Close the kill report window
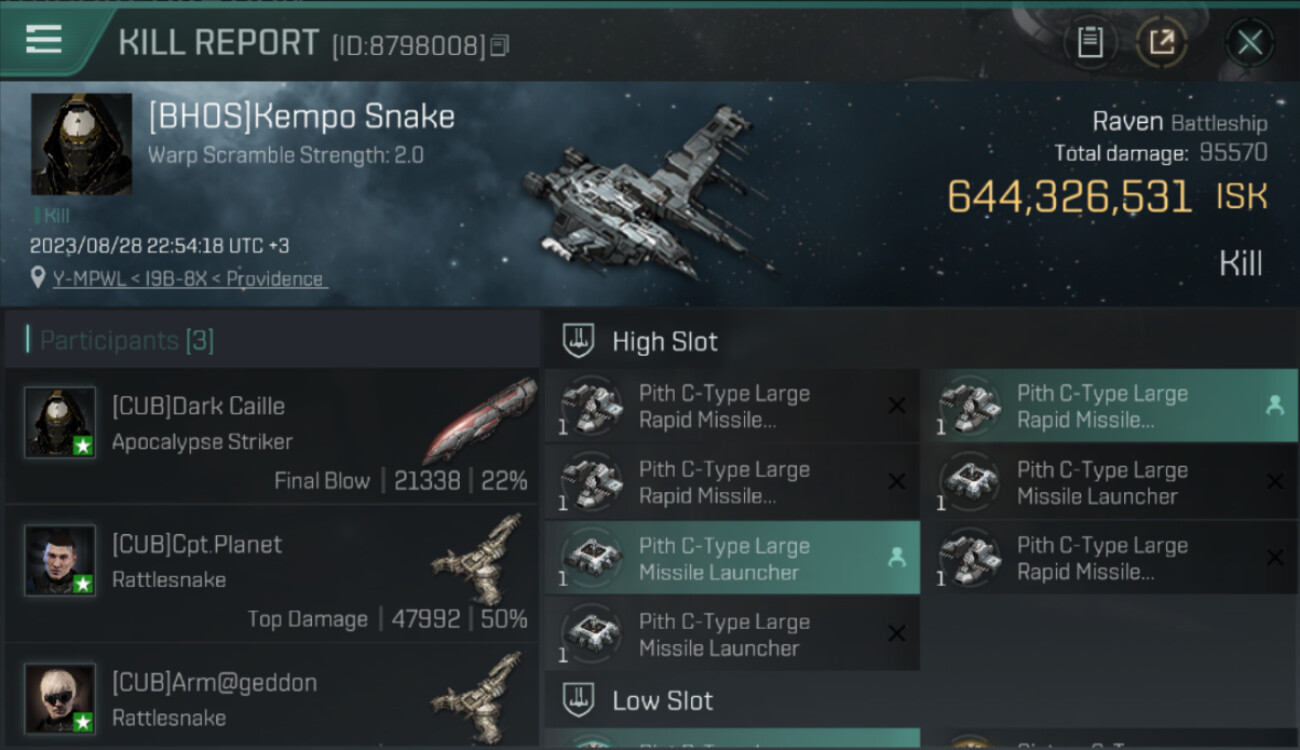The height and width of the screenshot is (750, 1300). click(1250, 42)
